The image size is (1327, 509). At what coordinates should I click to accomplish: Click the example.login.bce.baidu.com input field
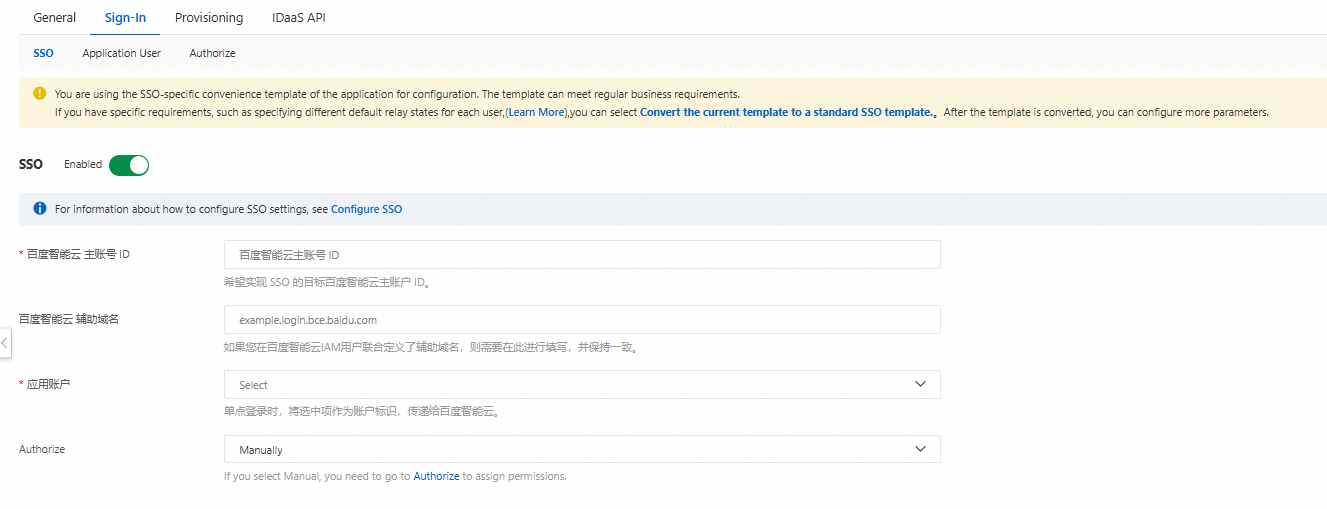pos(582,320)
